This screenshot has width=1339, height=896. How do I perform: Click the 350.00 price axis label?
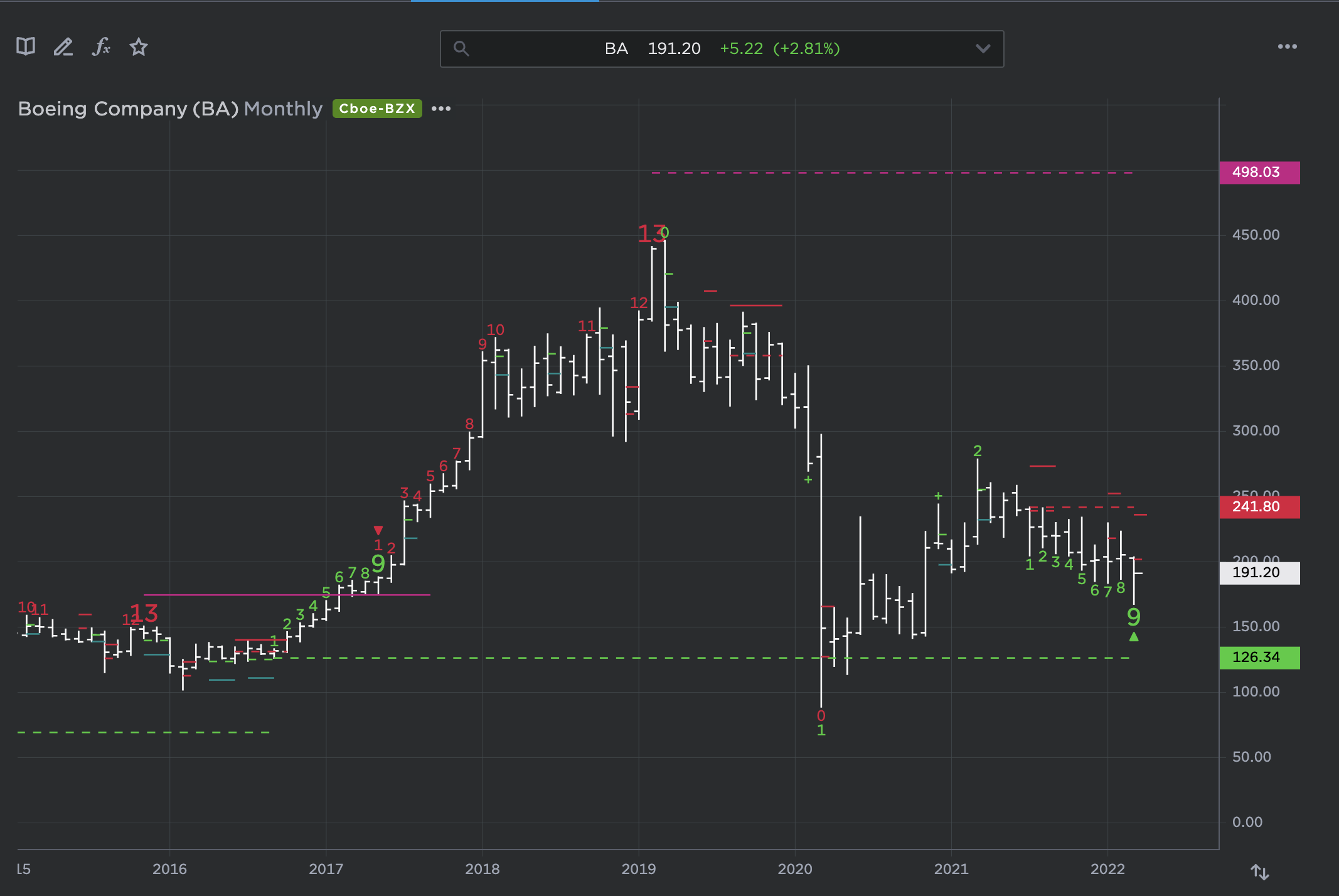coord(1256,365)
